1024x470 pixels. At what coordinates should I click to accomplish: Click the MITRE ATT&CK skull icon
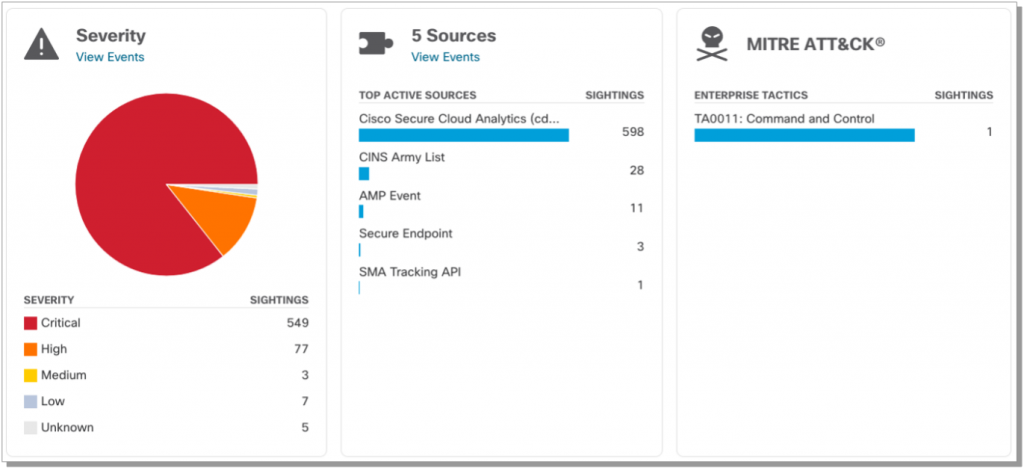pyautogui.click(x=713, y=45)
